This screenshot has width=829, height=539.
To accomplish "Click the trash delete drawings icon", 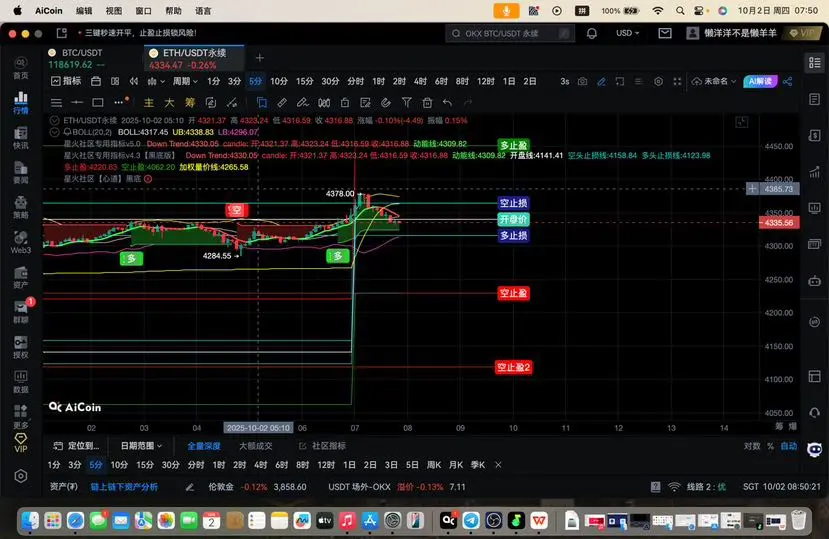I will 427,103.
